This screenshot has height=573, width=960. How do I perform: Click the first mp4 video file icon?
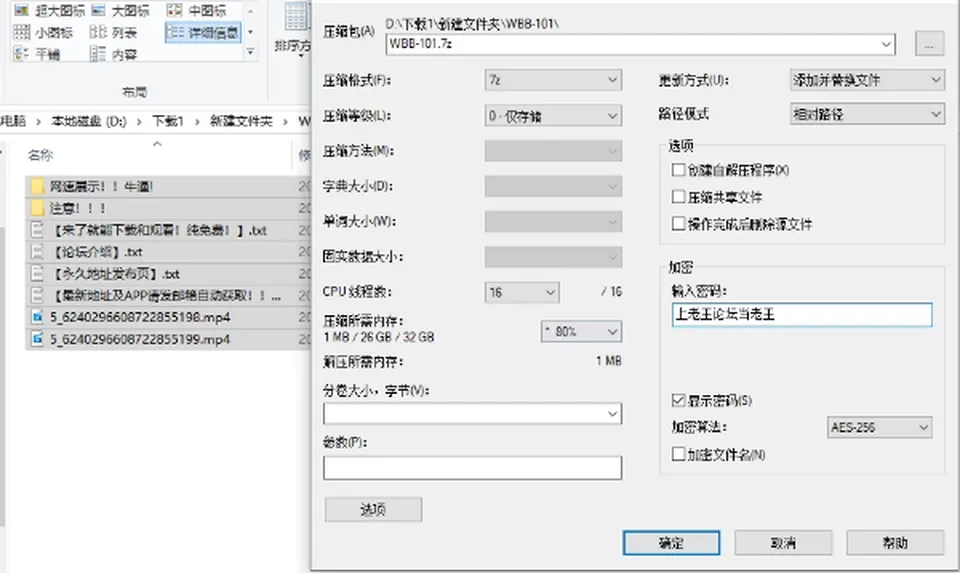click(x=37, y=317)
